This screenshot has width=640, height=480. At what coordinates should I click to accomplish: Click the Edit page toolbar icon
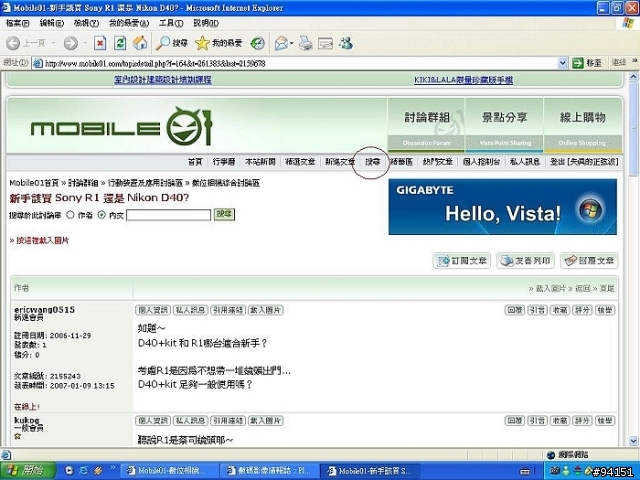pos(325,43)
